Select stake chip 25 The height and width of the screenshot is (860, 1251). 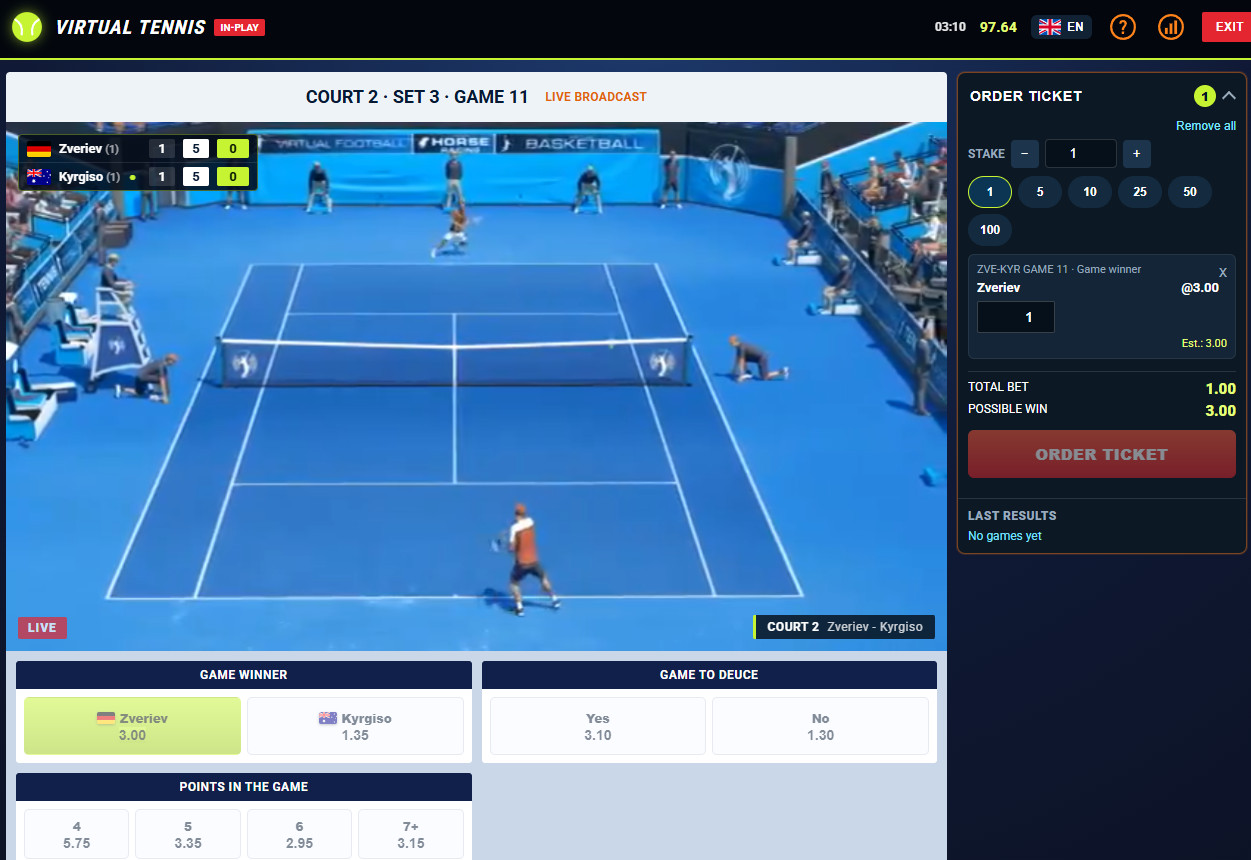(1140, 192)
